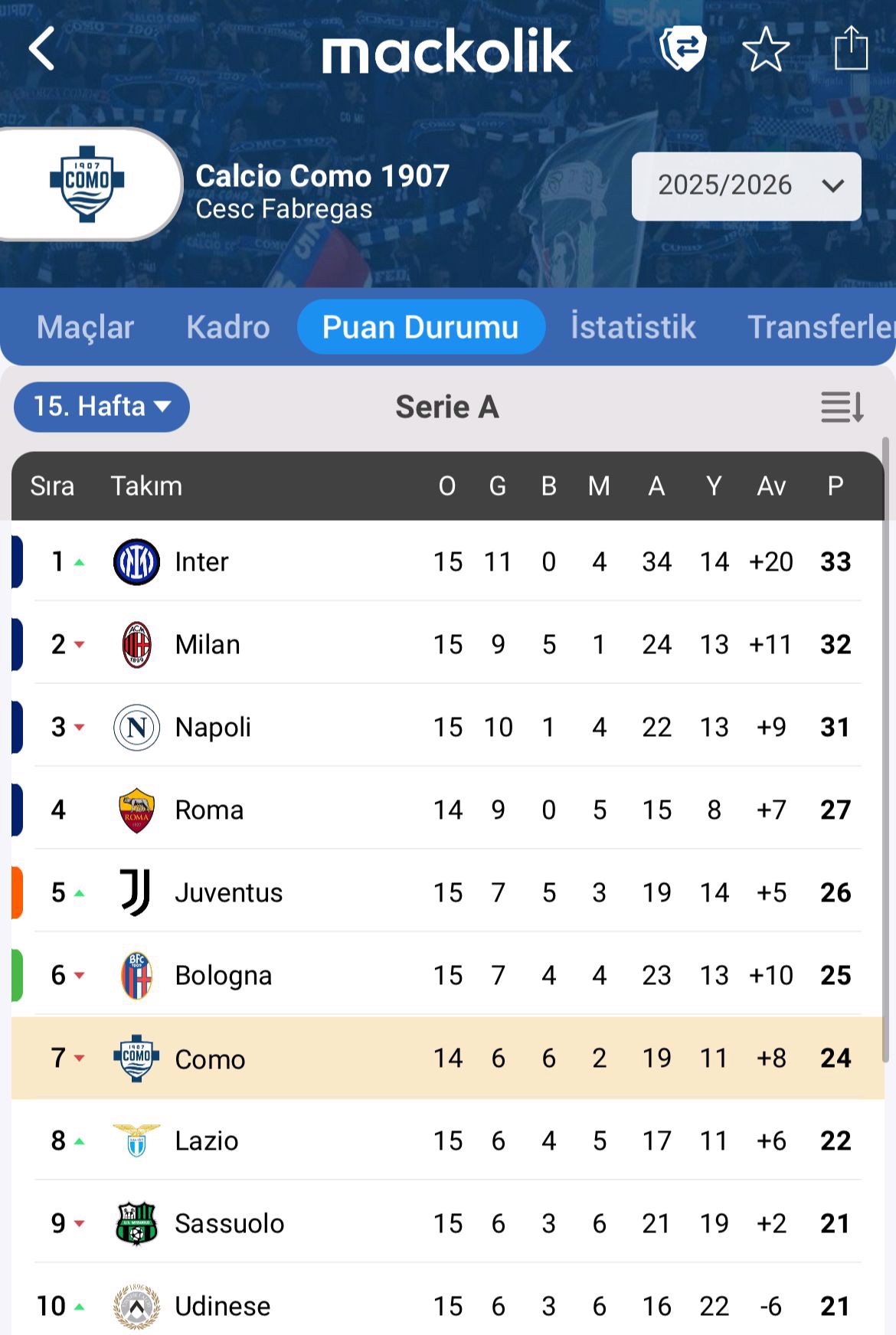Switch to the Maçlar tab
The width and height of the screenshot is (896, 1335).
(x=85, y=328)
